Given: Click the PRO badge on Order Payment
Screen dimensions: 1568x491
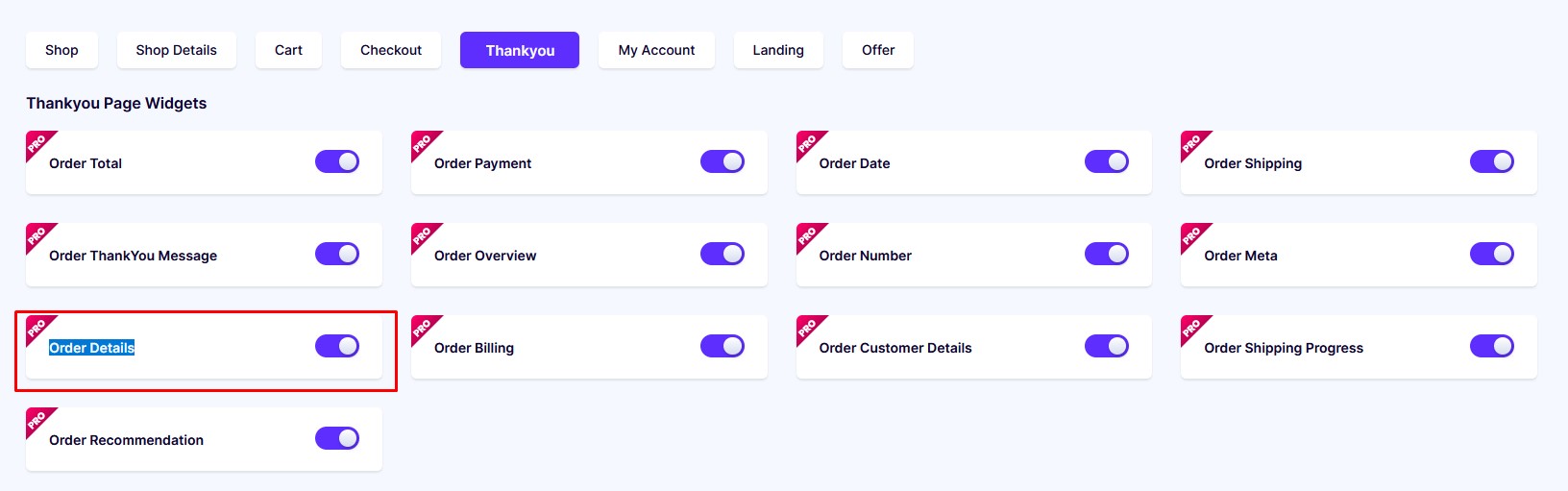Looking at the screenshot, I should click(x=424, y=143).
